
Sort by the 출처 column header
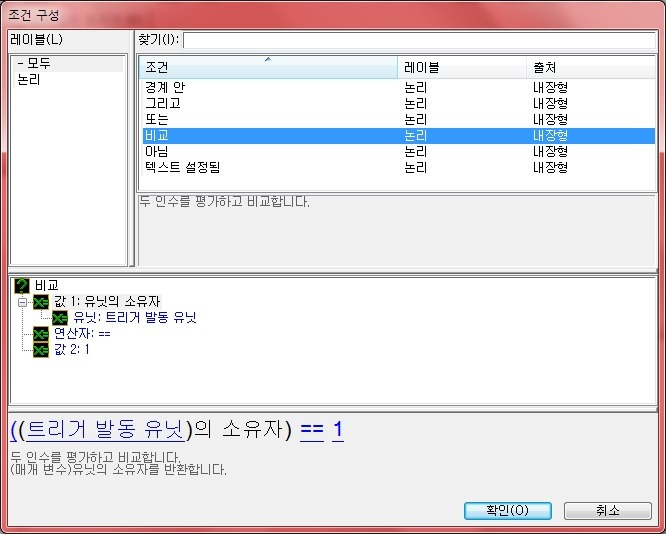pyautogui.click(x=591, y=67)
